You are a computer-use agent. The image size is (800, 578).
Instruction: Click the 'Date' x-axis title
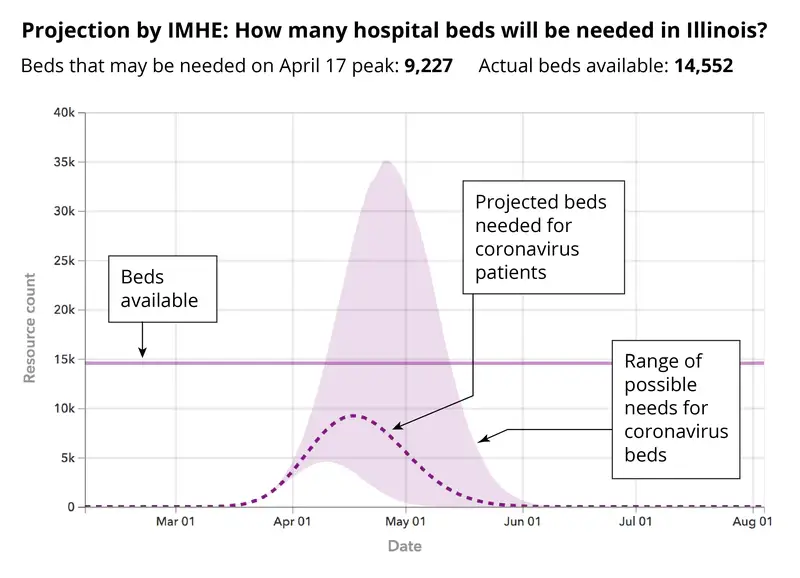point(404,546)
